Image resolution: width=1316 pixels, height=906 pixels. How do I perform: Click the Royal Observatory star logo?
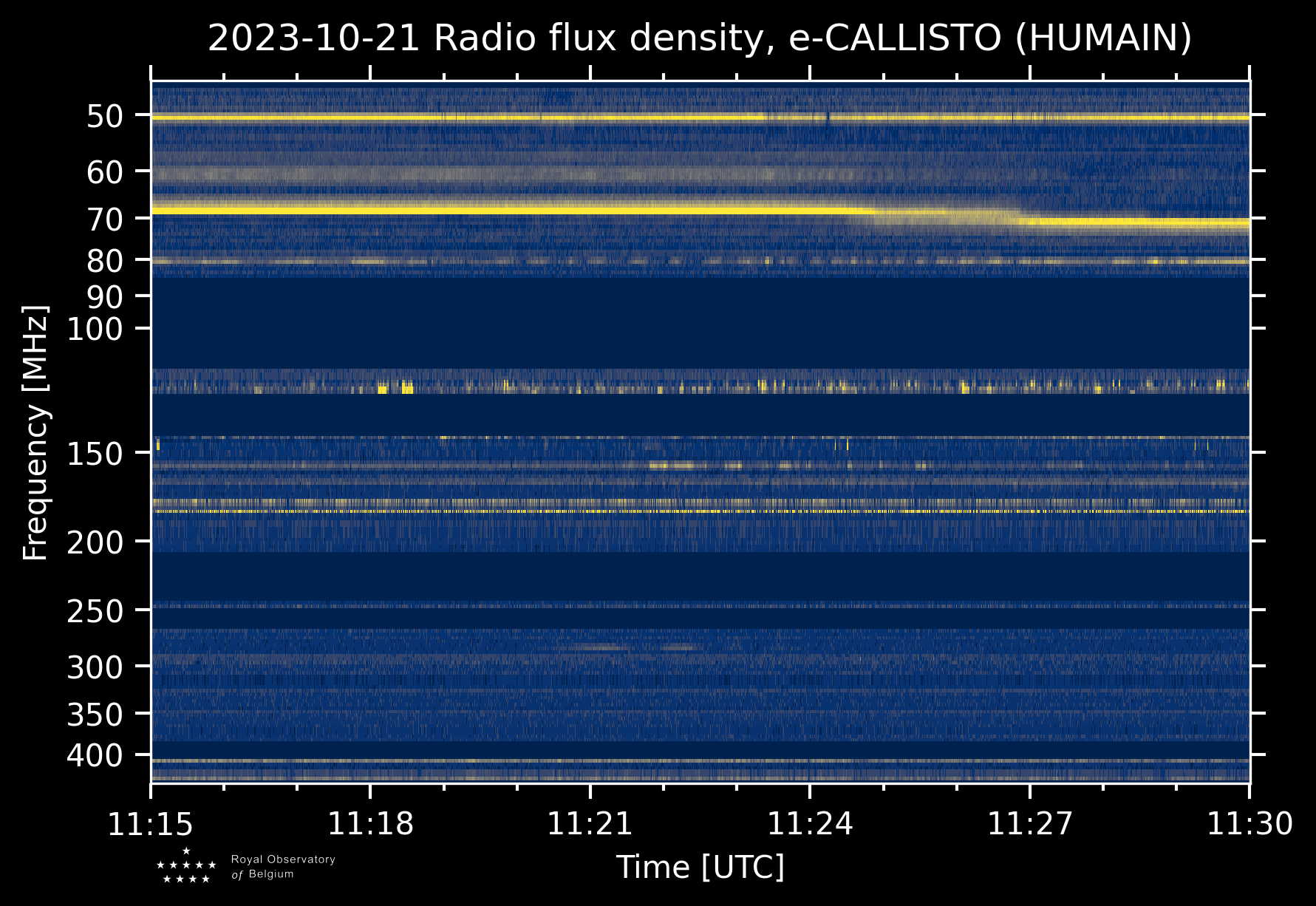click(x=186, y=866)
